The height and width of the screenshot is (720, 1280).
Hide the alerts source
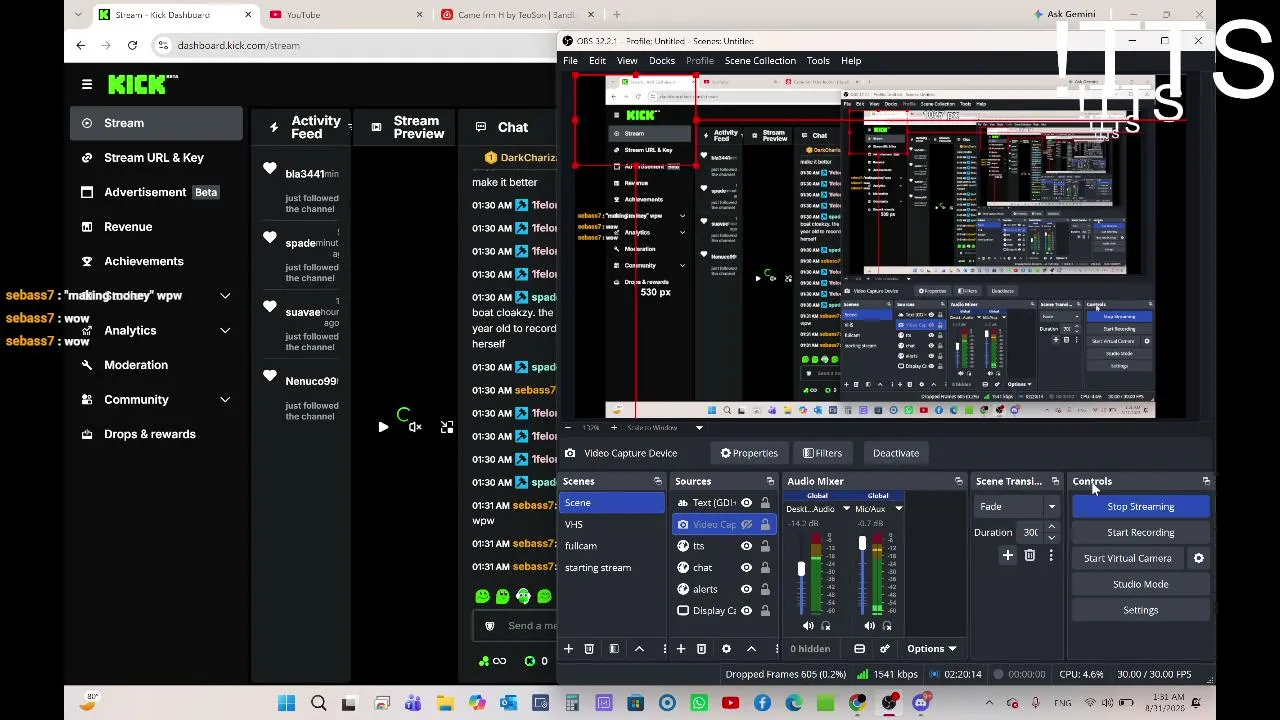[746, 589]
